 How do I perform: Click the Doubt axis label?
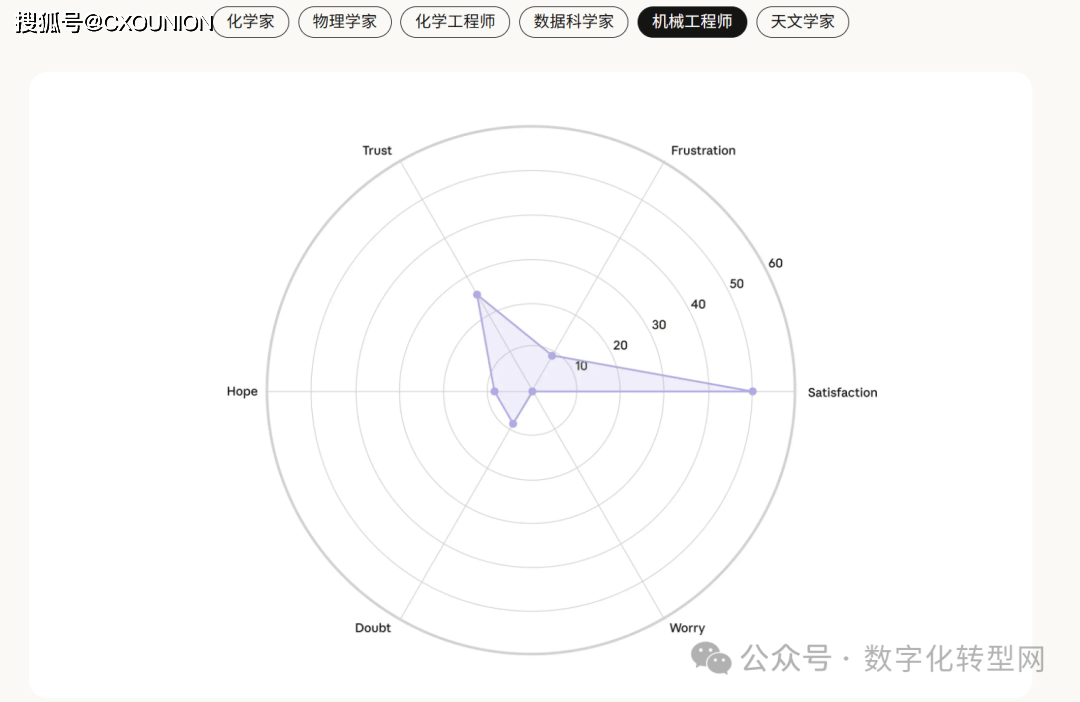tap(373, 628)
